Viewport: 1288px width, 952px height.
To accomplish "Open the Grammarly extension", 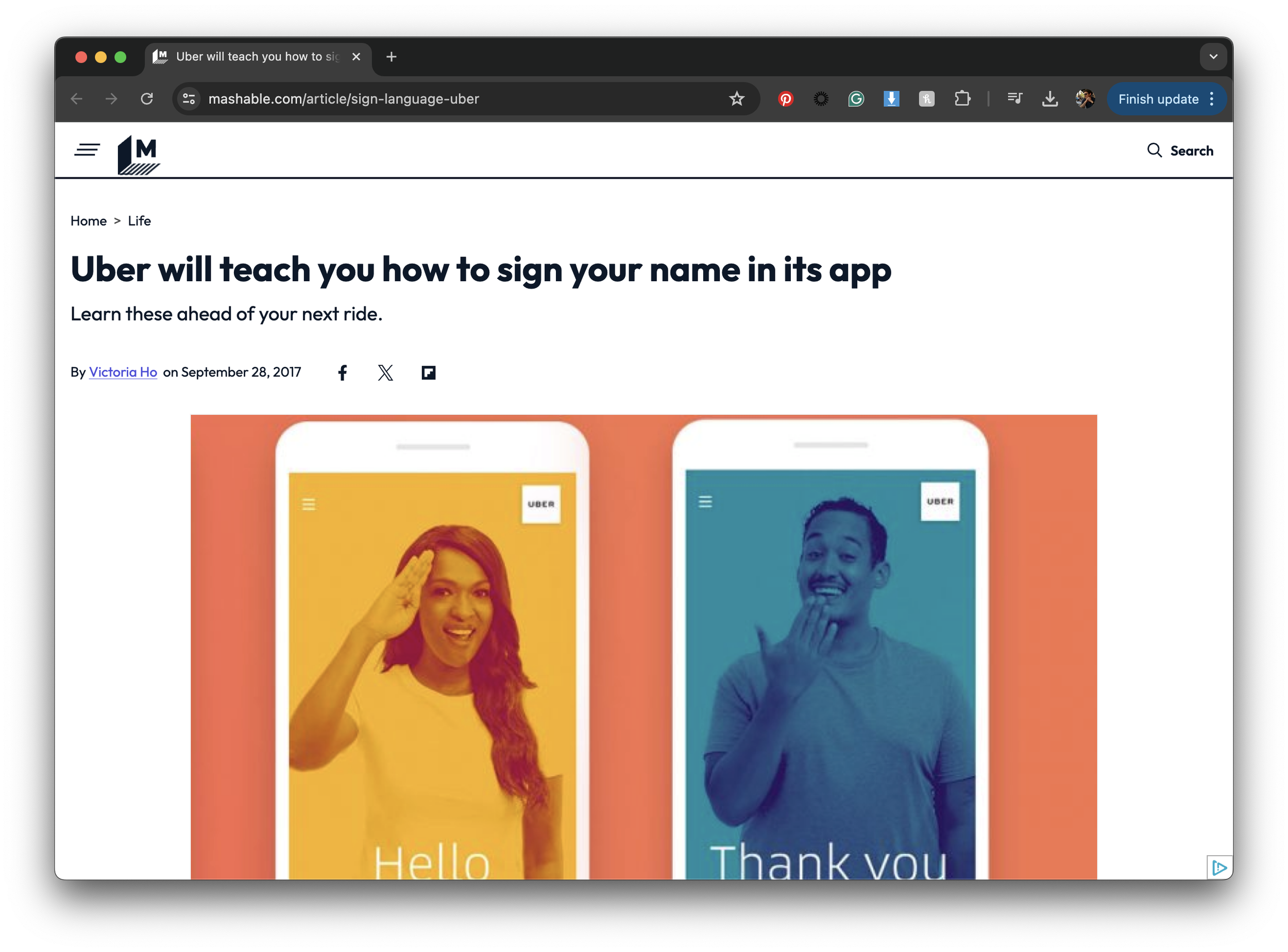I will tap(856, 99).
